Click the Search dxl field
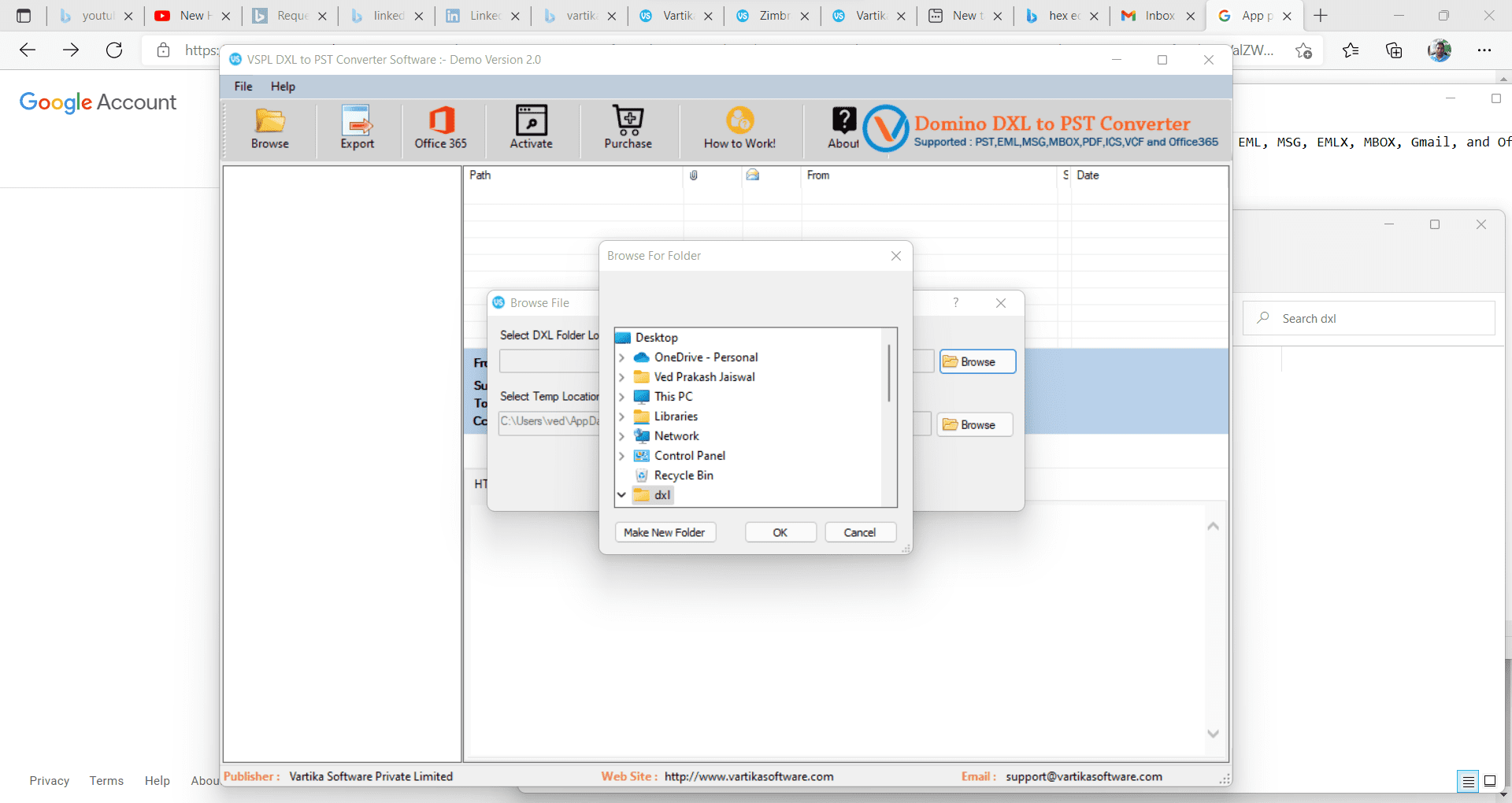 pos(1369,319)
